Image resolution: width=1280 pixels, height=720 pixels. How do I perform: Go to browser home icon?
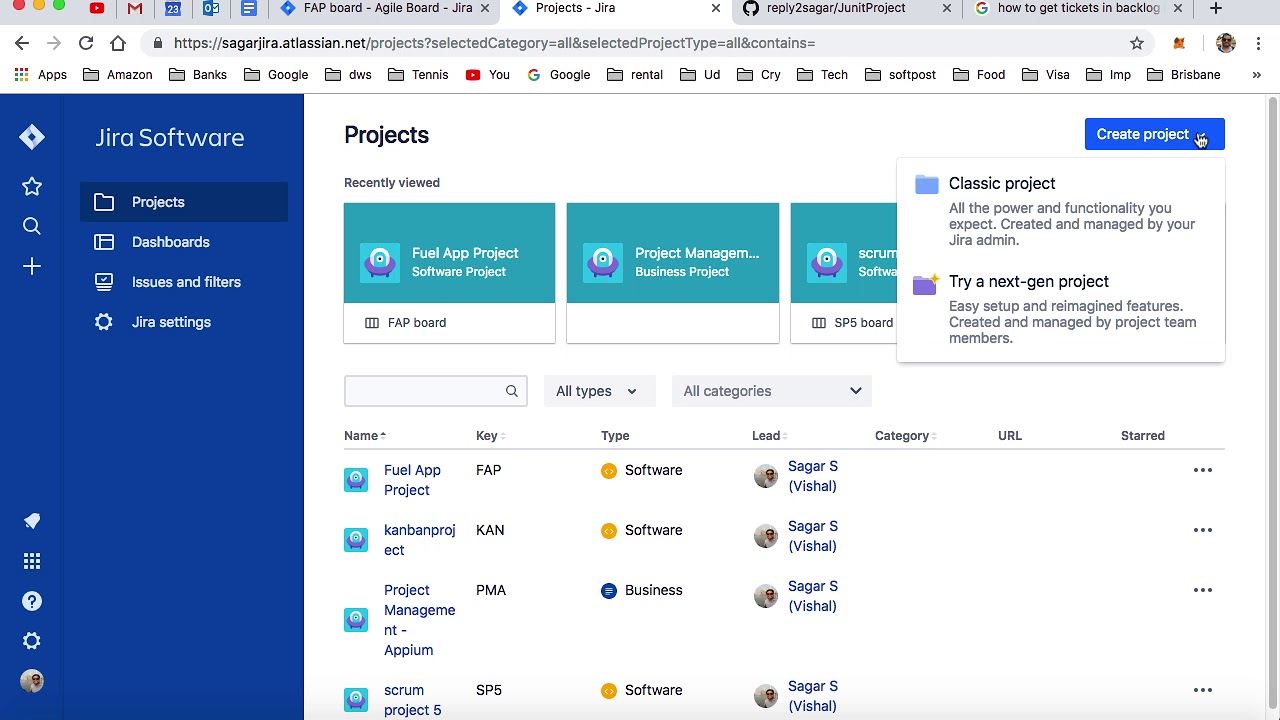pos(118,43)
